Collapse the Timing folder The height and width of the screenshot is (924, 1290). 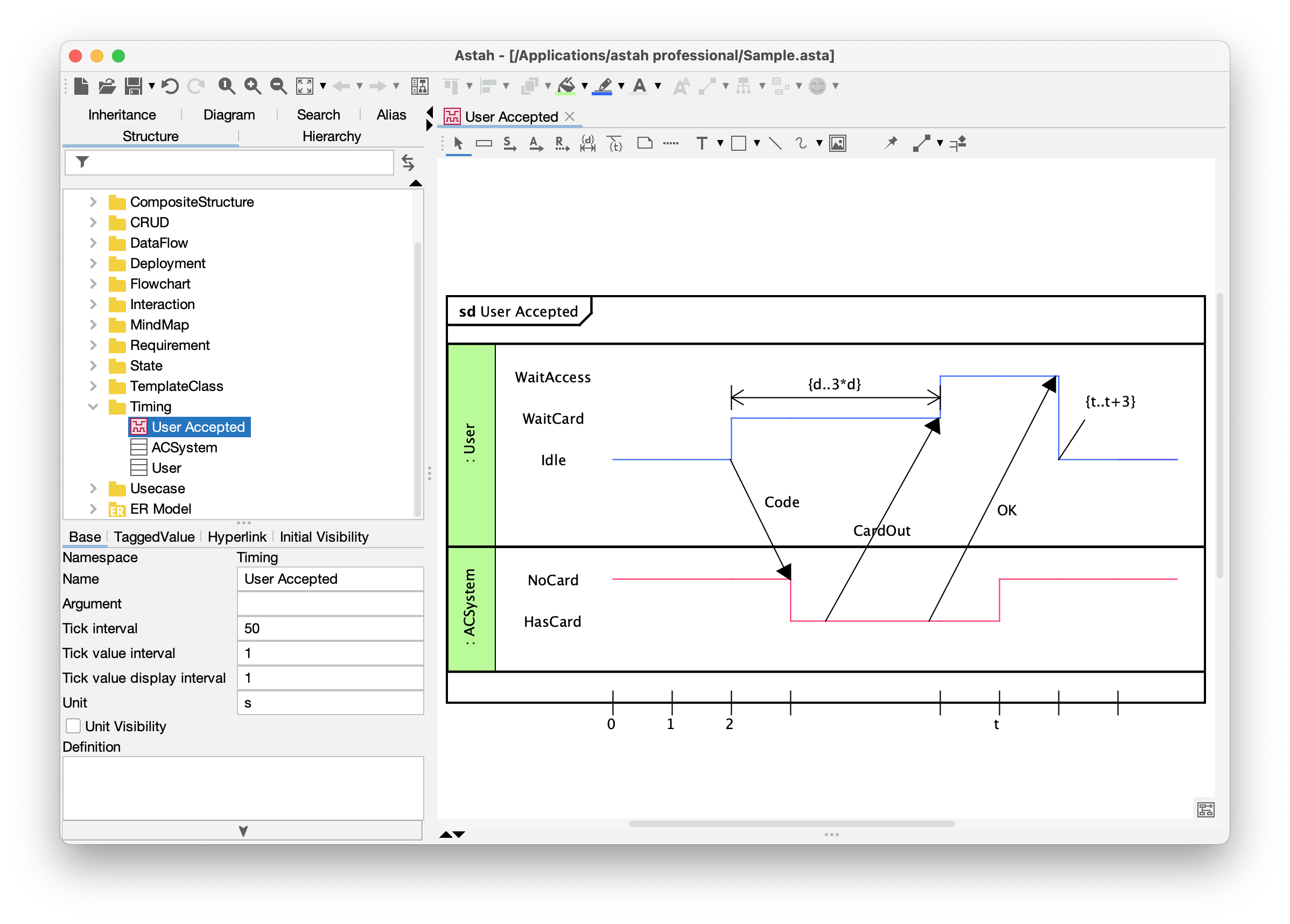(93, 406)
